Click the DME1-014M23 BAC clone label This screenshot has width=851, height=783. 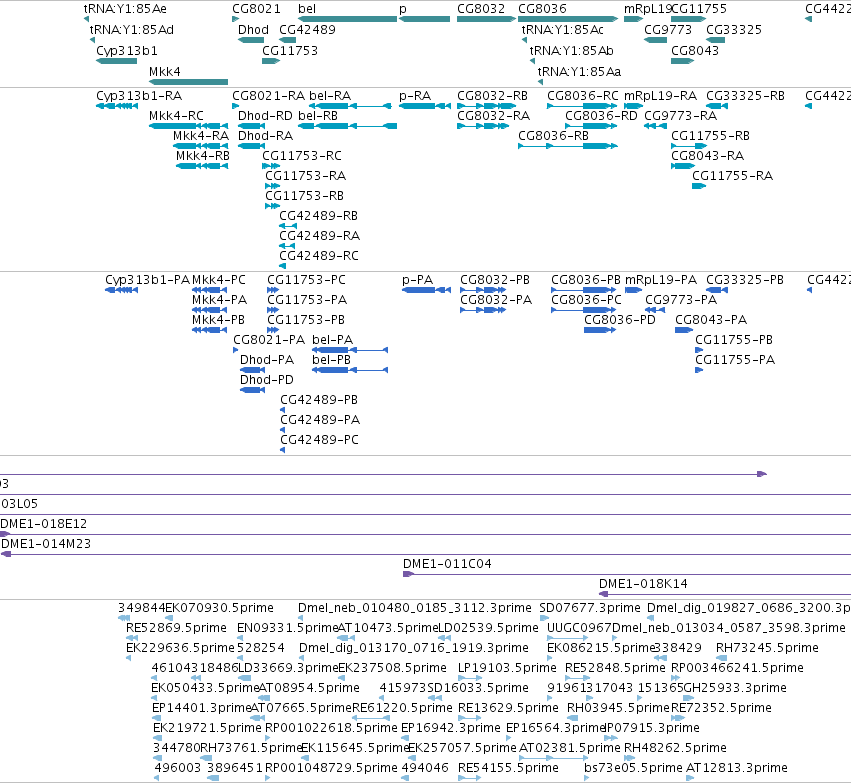pyautogui.click(x=46, y=544)
